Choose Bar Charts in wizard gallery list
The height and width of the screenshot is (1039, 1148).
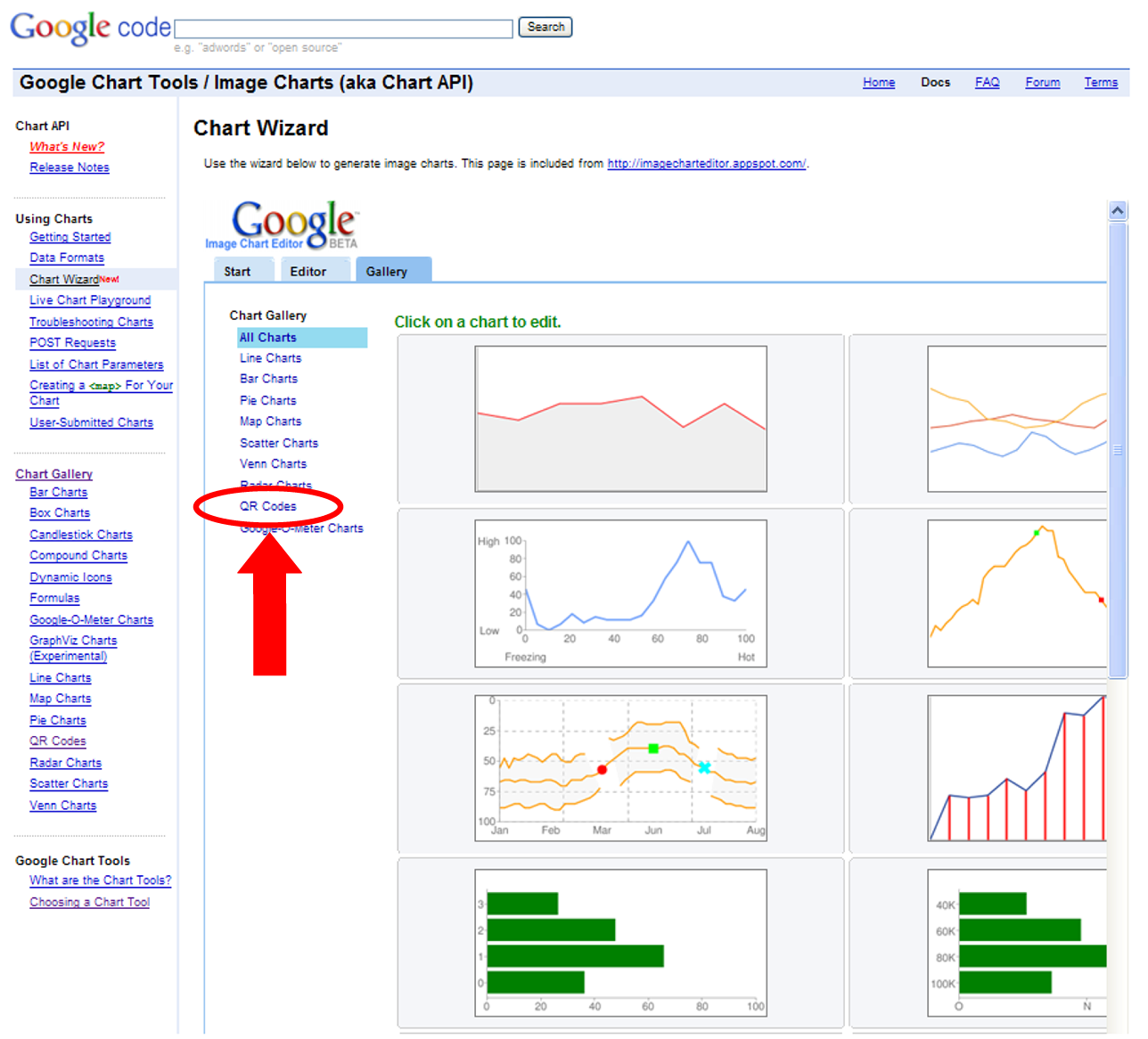(268, 379)
